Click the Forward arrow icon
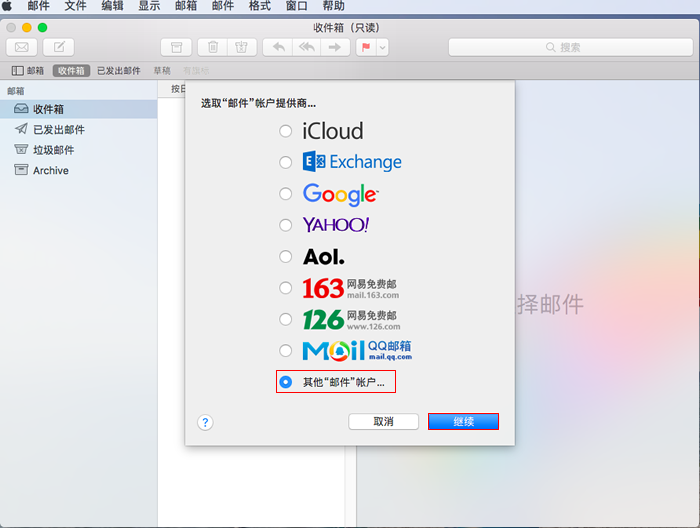Screen dimensions: 700x528 tap(335, 47)
